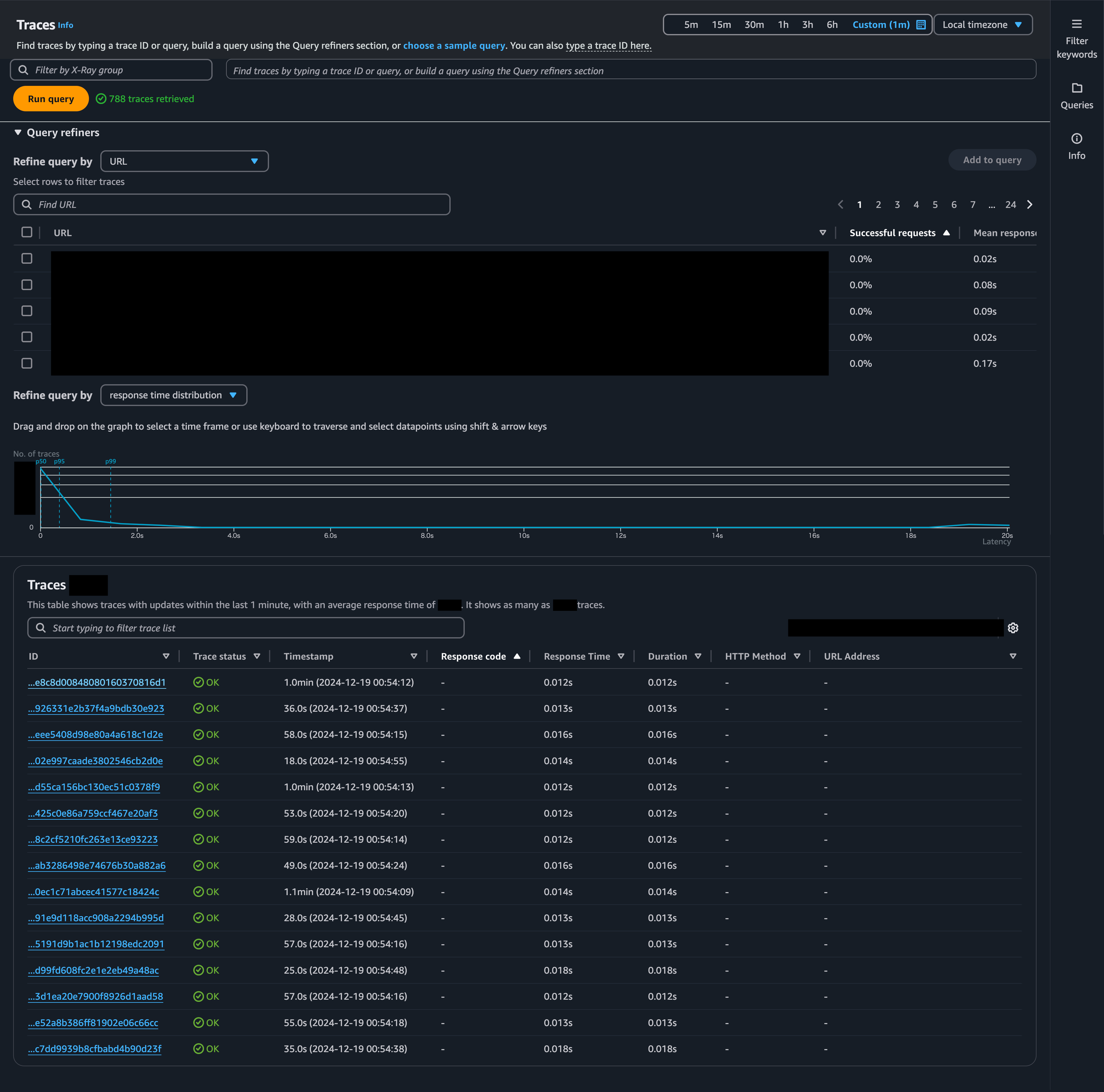Click the Mean response column header
The height and width of the screenshot is (1092, 1104).
(x=1004, y=232)
